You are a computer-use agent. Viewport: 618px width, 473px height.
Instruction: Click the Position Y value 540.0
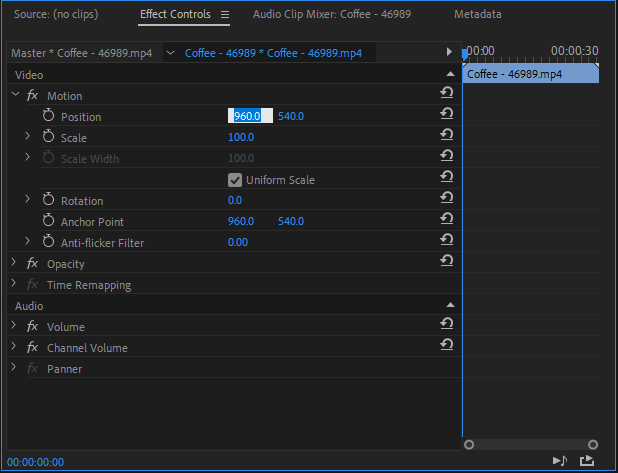click(291, 116)
